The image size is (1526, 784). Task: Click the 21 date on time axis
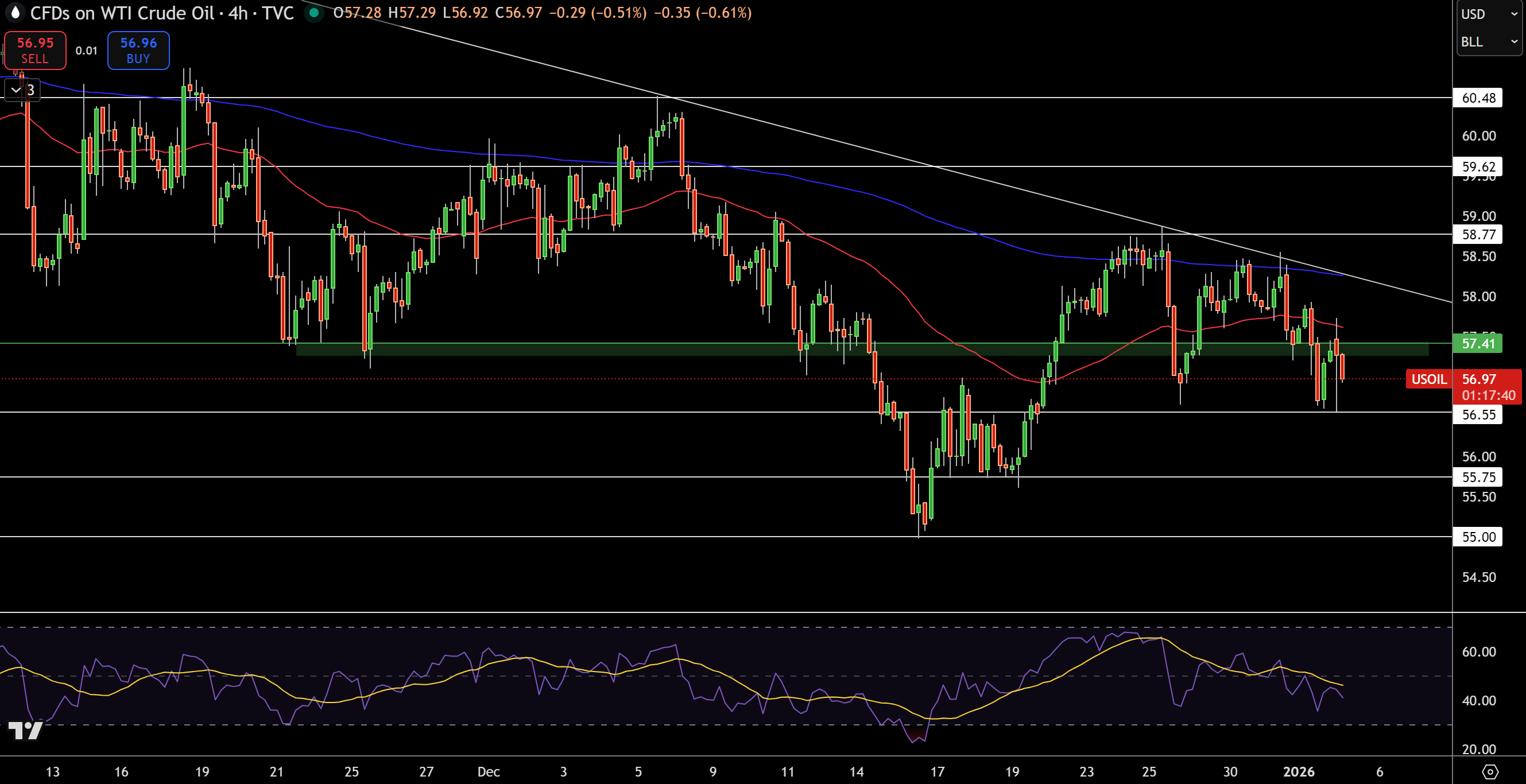277,771
